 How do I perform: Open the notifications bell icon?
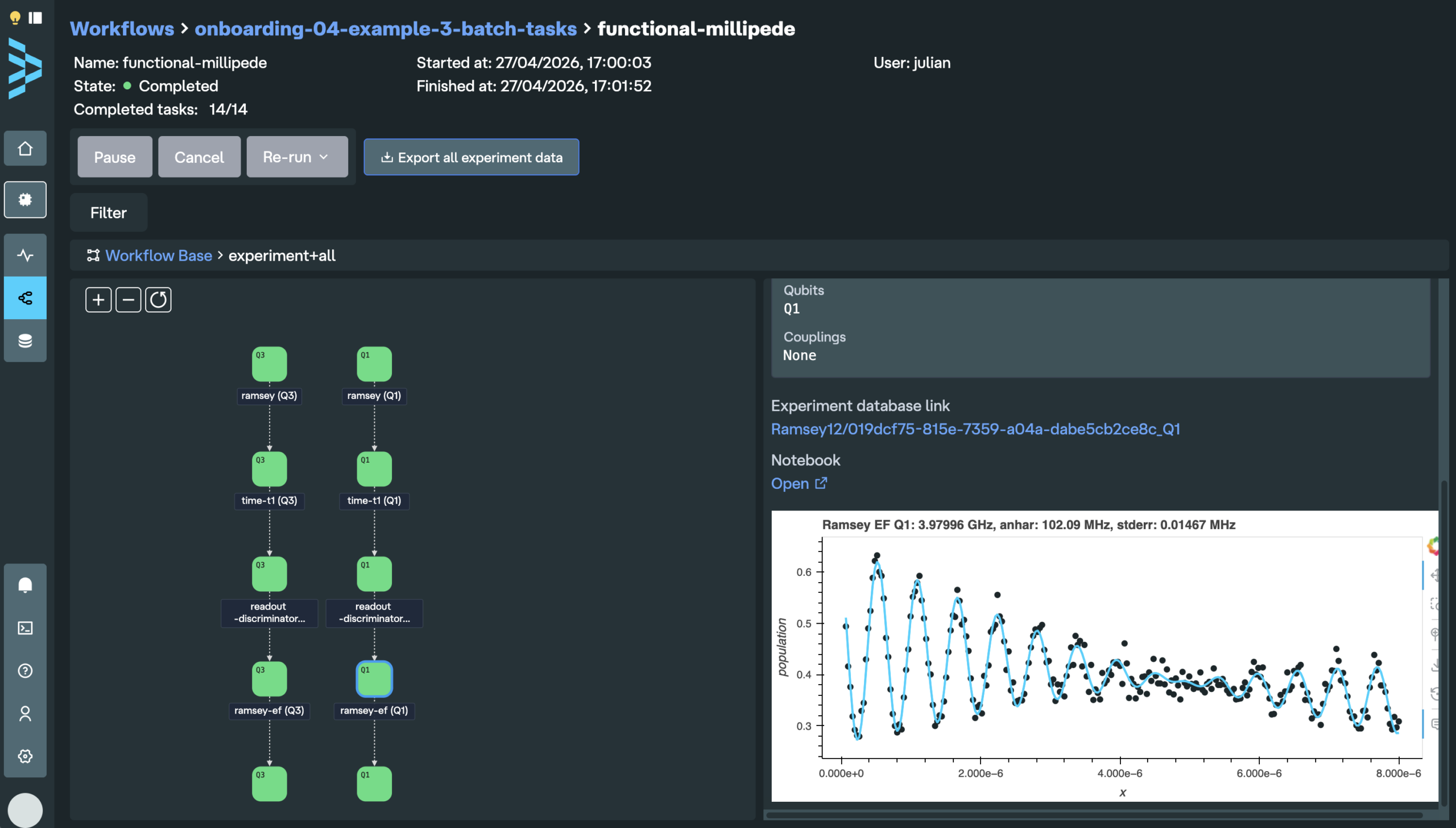25,585
